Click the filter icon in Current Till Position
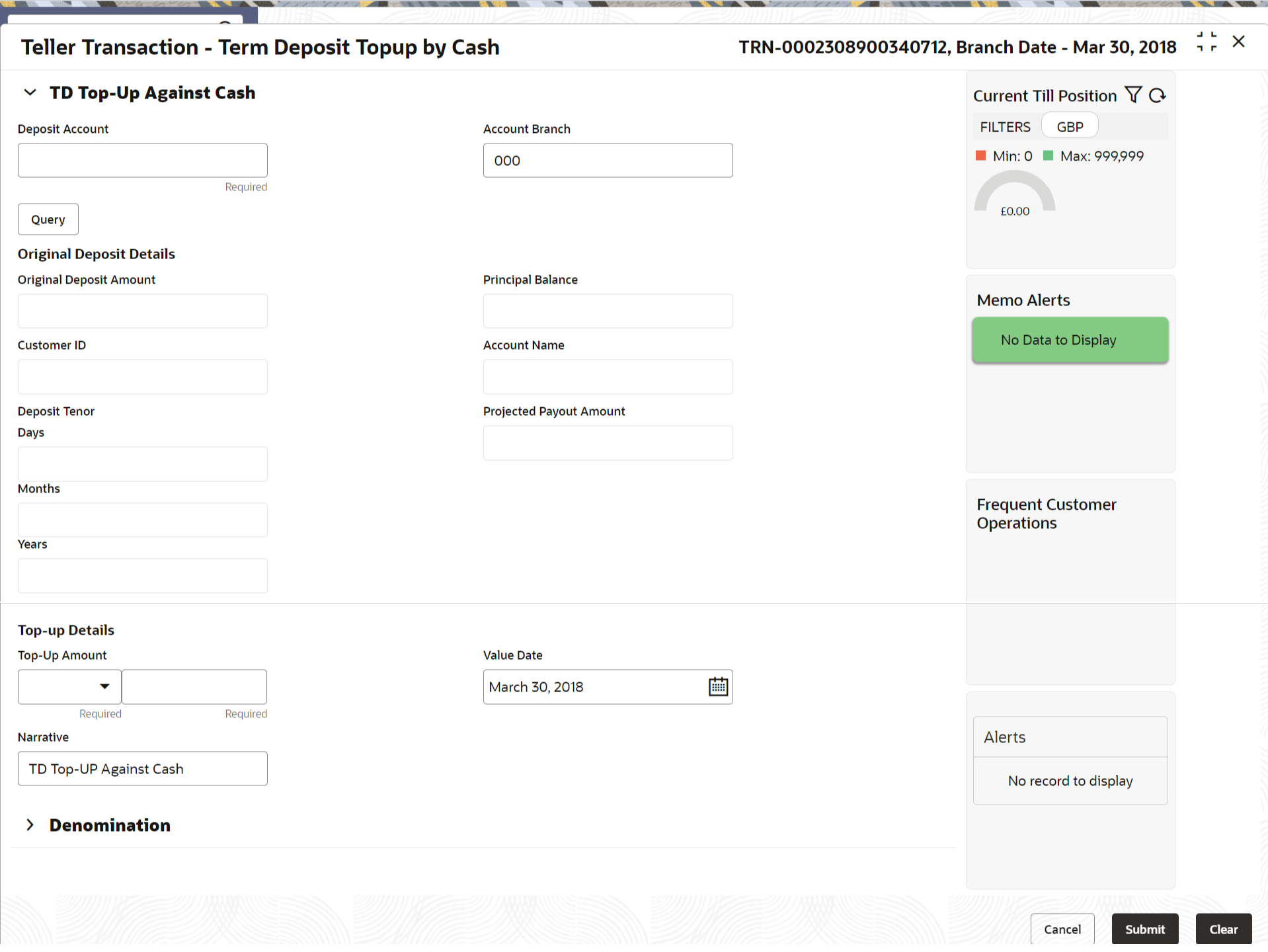The image size is (1268, 952). tap(1133, 95)
